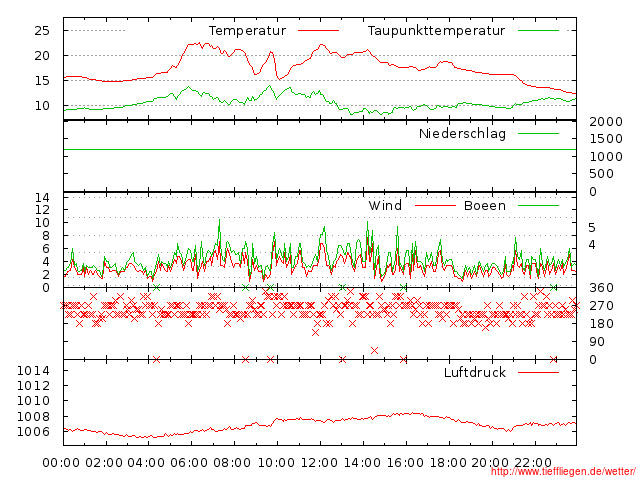
Task: Click the 25 temperature axis value
Action: pos(42,31)
